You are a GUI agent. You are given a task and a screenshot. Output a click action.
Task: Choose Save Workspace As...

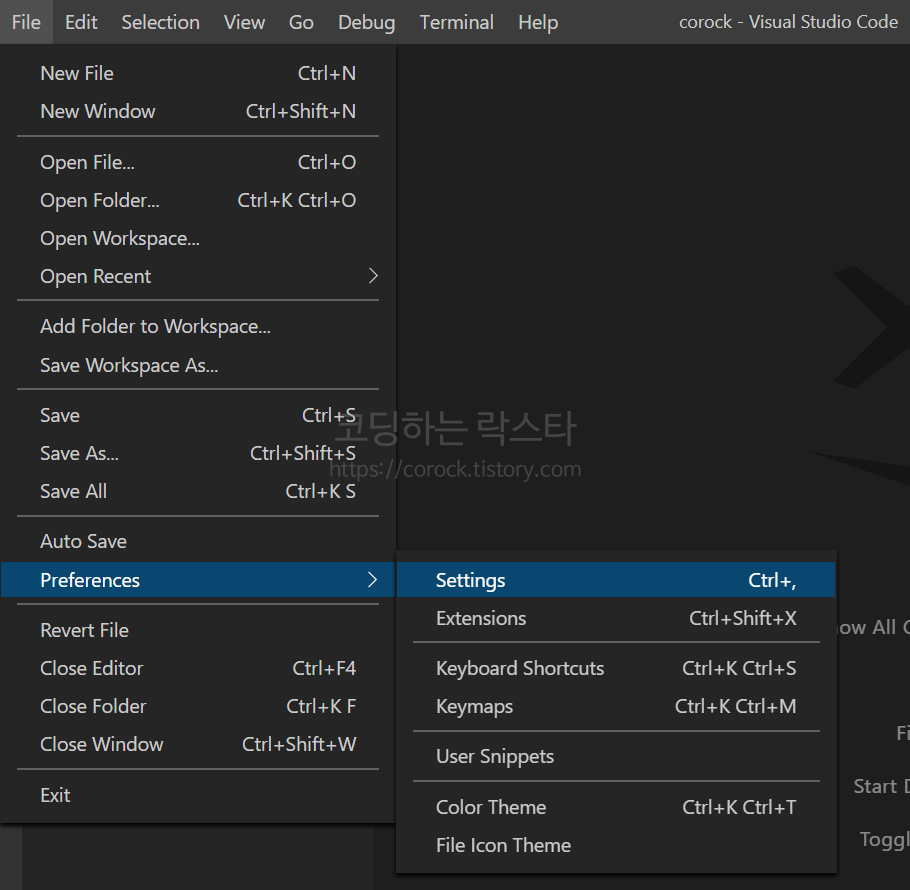tap(198, 365)
